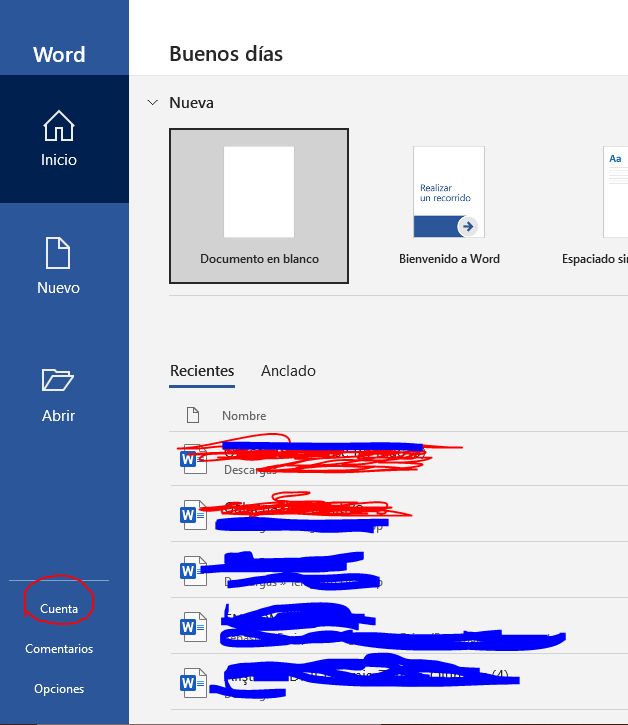Open the fourth recent Word document
This screenshot has height=725, width=628.
399,626
